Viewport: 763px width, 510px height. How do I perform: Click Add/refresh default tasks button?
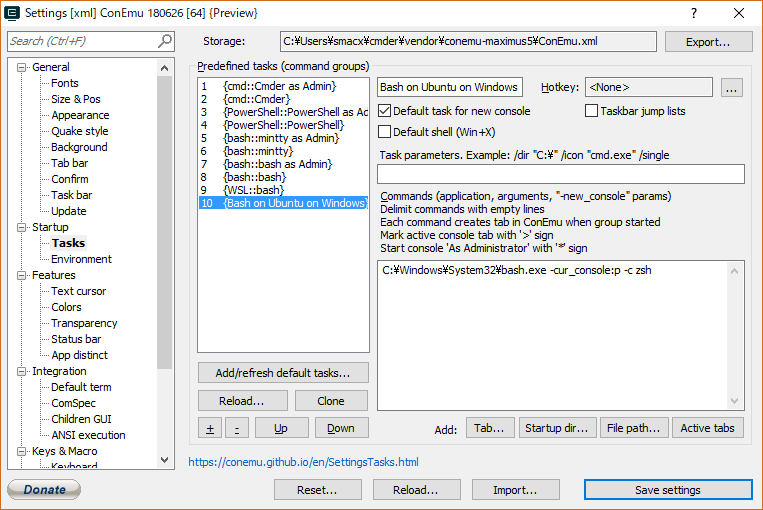coord(283,373)
